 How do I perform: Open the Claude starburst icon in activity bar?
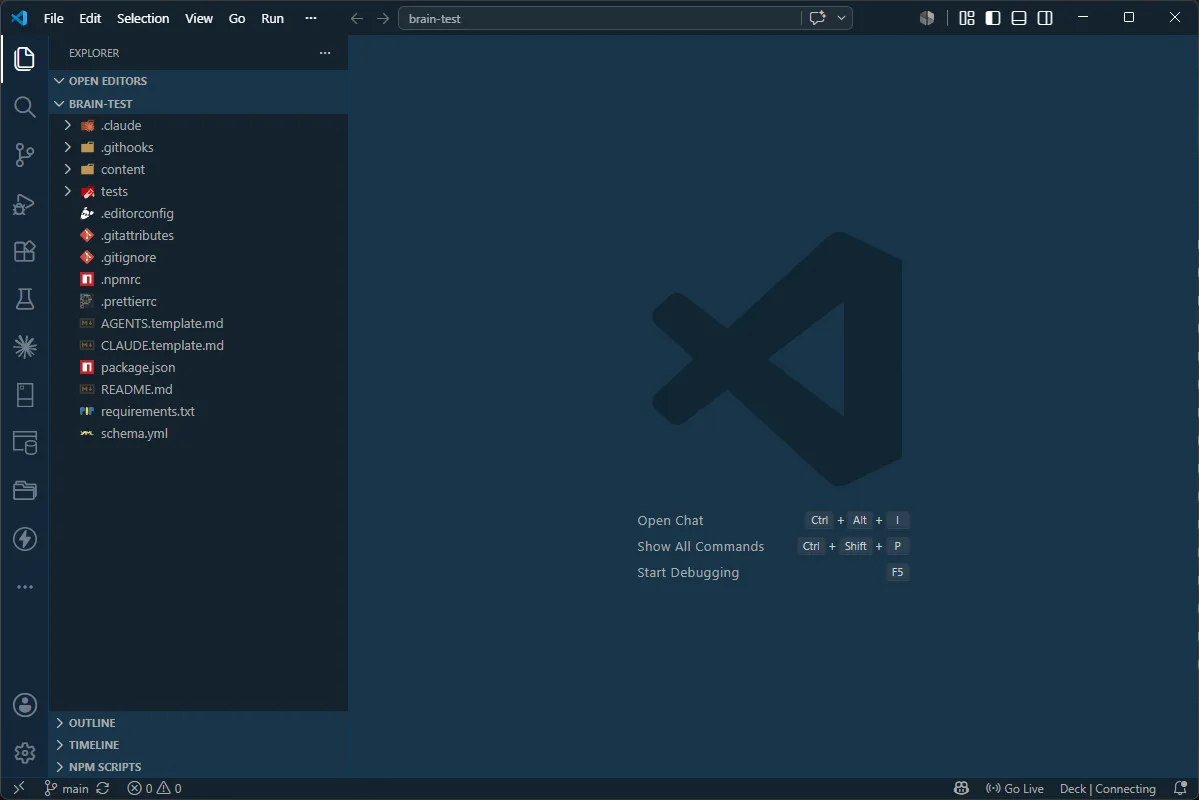24,347
